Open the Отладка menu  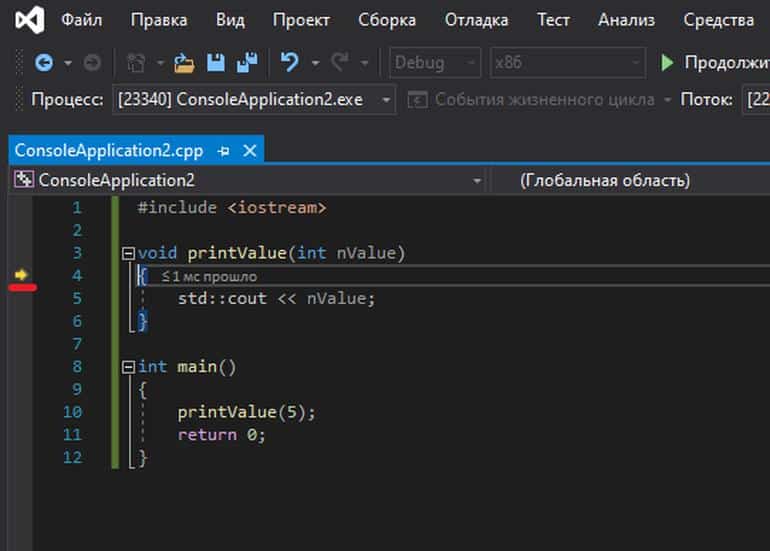(476, 20)
